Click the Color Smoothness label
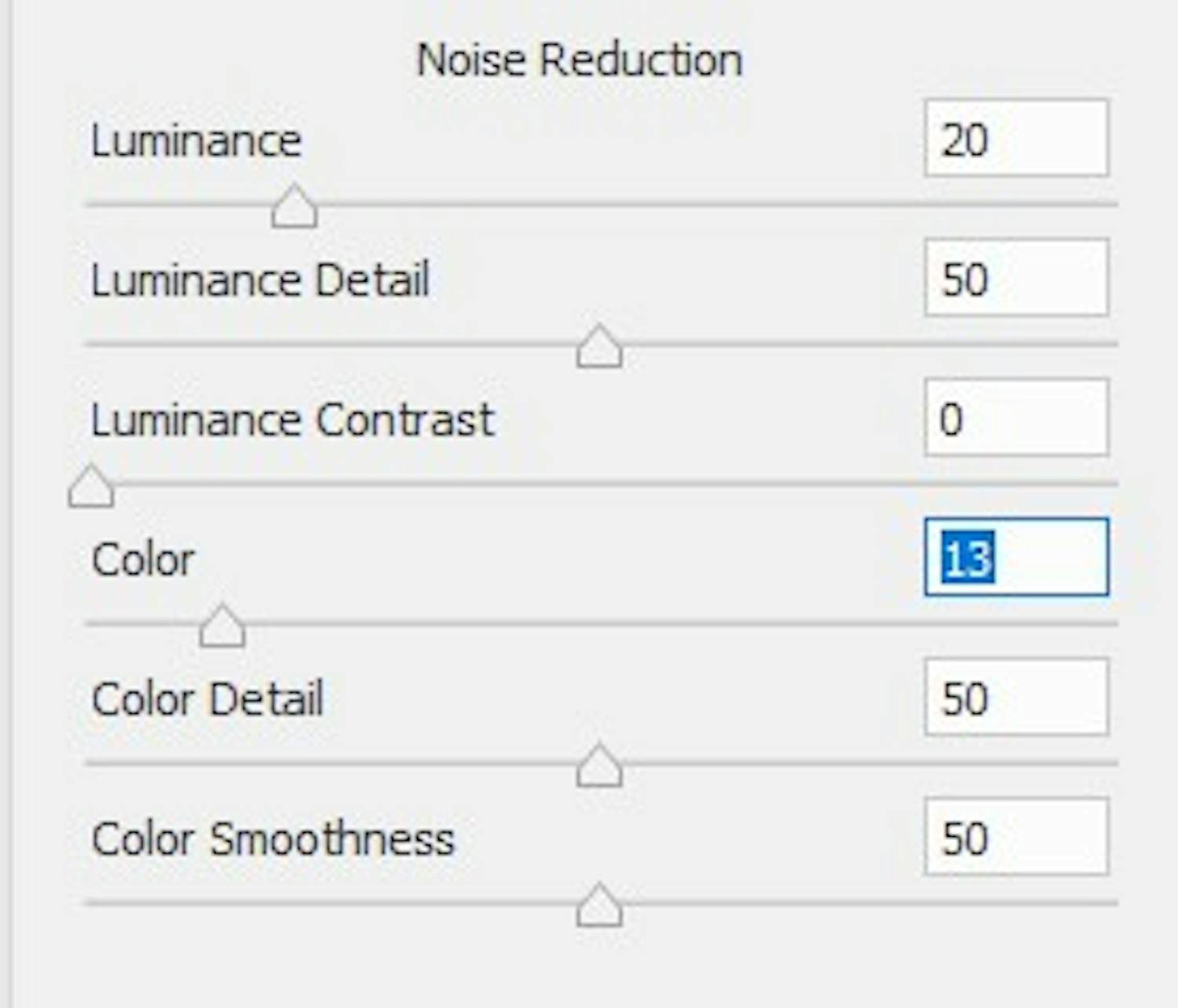Viewport: 1178px width, 1008px height. pos(276,838)
